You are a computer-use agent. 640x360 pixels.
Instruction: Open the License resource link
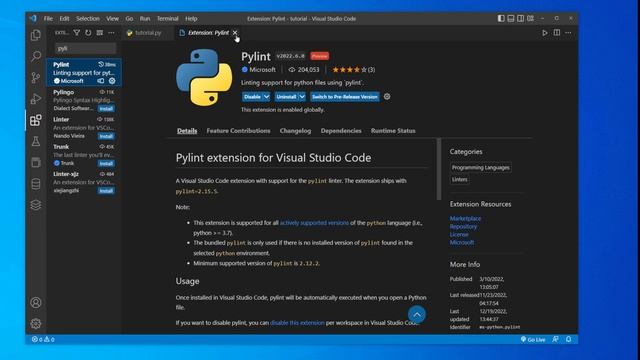pyautogui.click(x=459, y=234)
